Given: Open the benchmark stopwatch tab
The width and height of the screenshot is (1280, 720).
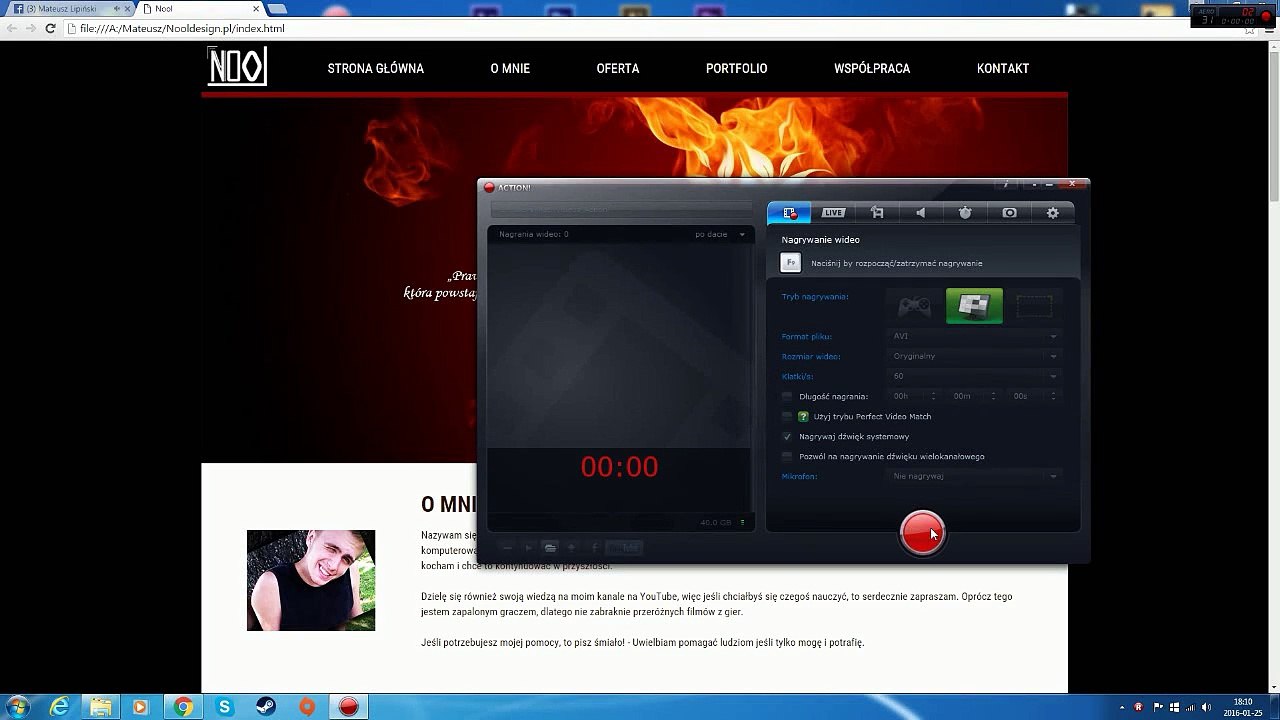Looking at the screenshot, I should click(965, 212).
